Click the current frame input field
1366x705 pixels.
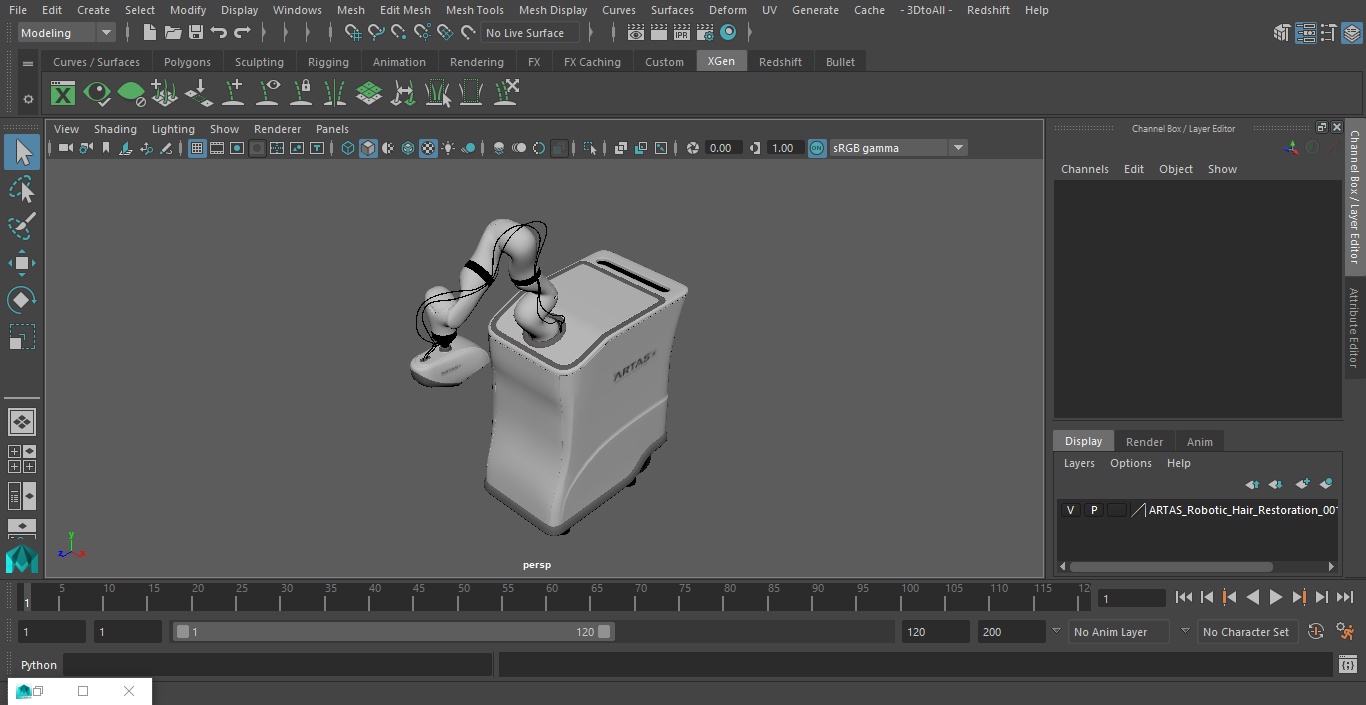coord(1131,599)
